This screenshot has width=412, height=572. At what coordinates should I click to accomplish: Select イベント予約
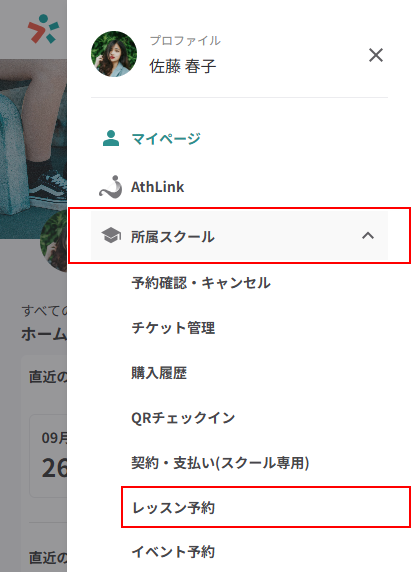(x=173, y=552)
